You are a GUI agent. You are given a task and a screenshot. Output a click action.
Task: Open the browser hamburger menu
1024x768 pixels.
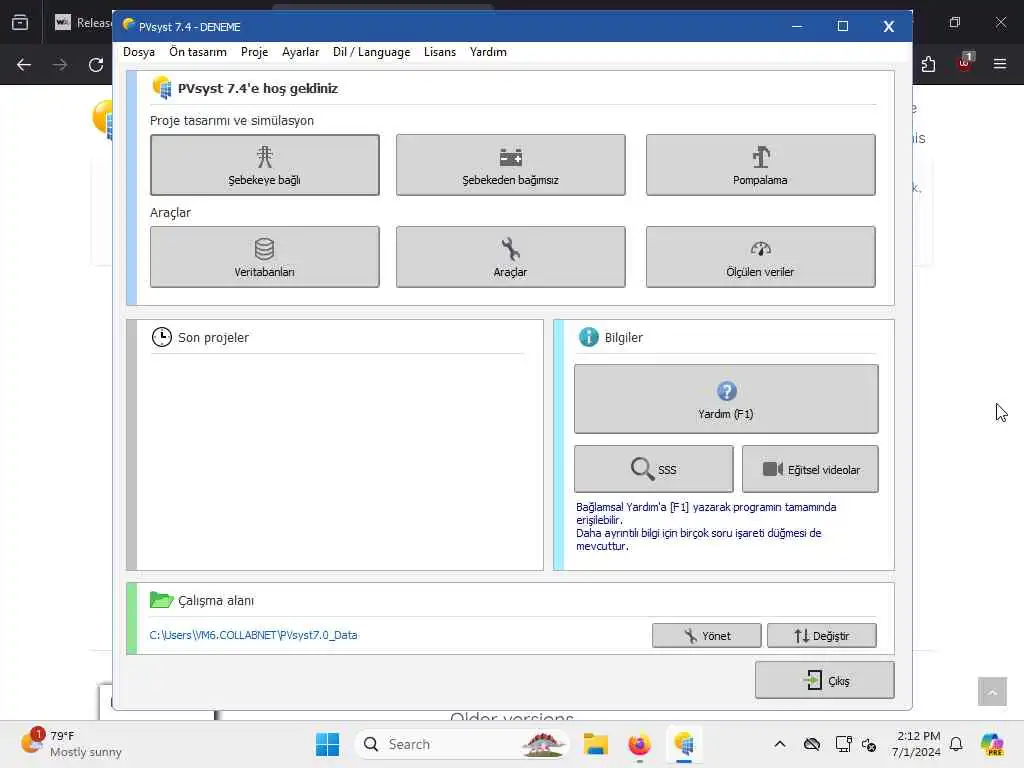pyautogui.click(x=1000, y=64)
